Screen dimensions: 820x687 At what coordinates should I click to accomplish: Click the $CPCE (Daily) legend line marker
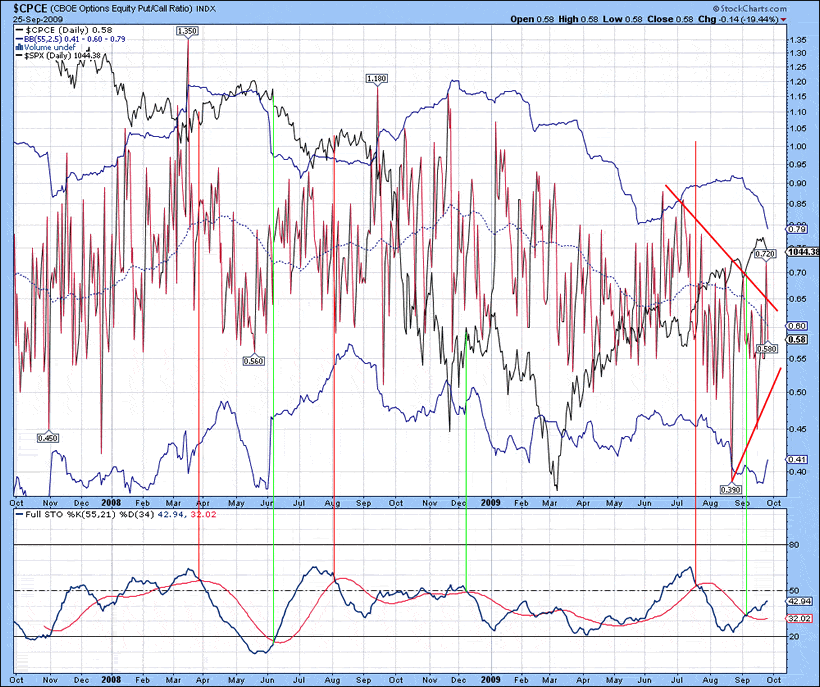(x=19, y=30)
